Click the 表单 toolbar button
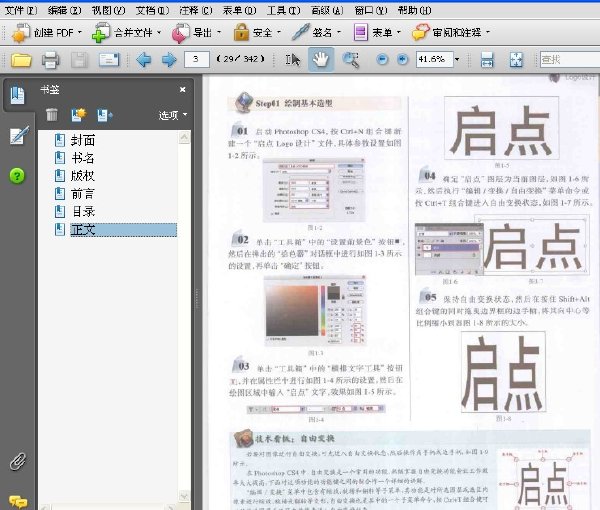600x510 pixels. coord(373,33)
